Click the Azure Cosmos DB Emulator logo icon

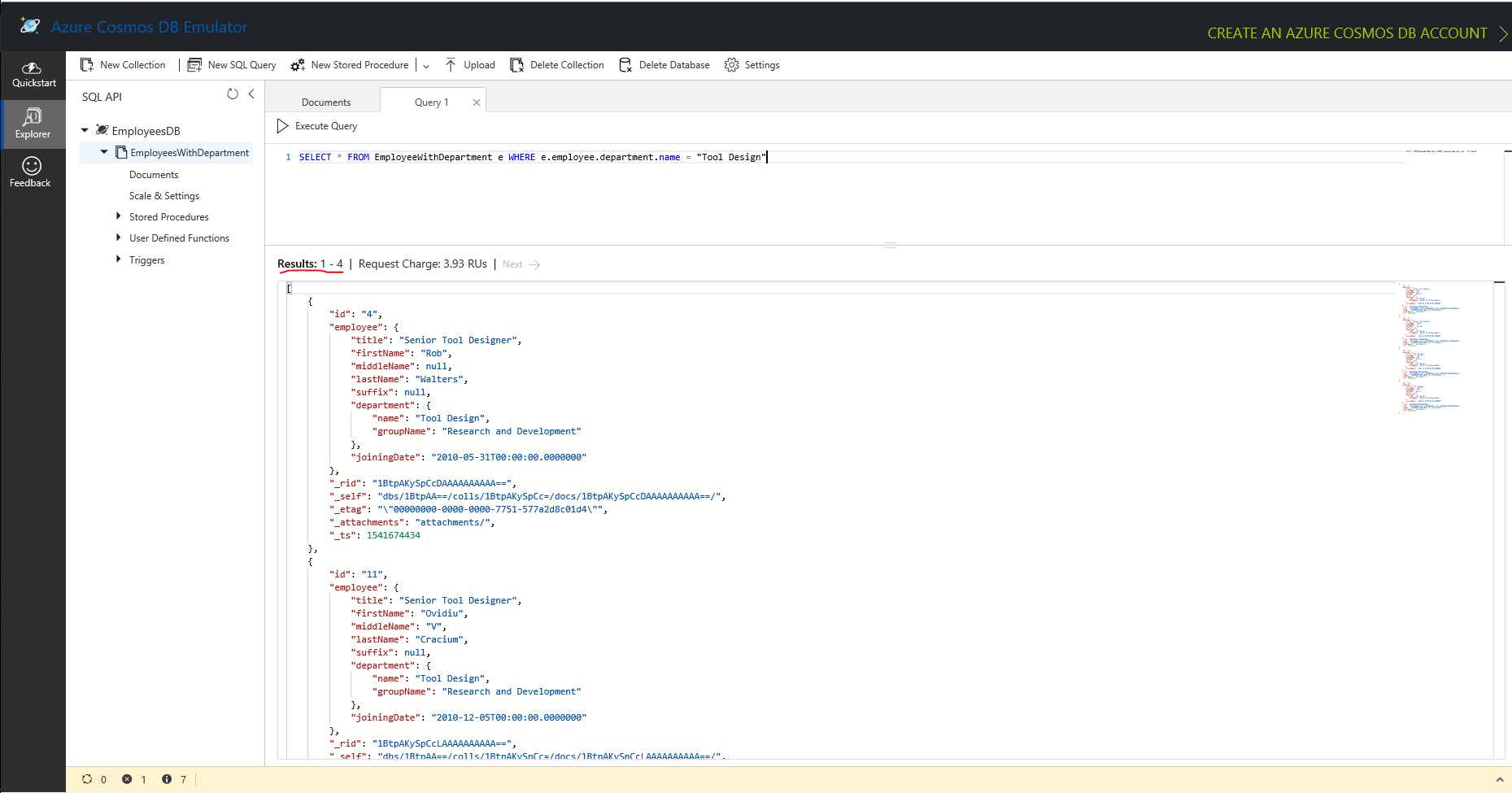tap(30, 26)
